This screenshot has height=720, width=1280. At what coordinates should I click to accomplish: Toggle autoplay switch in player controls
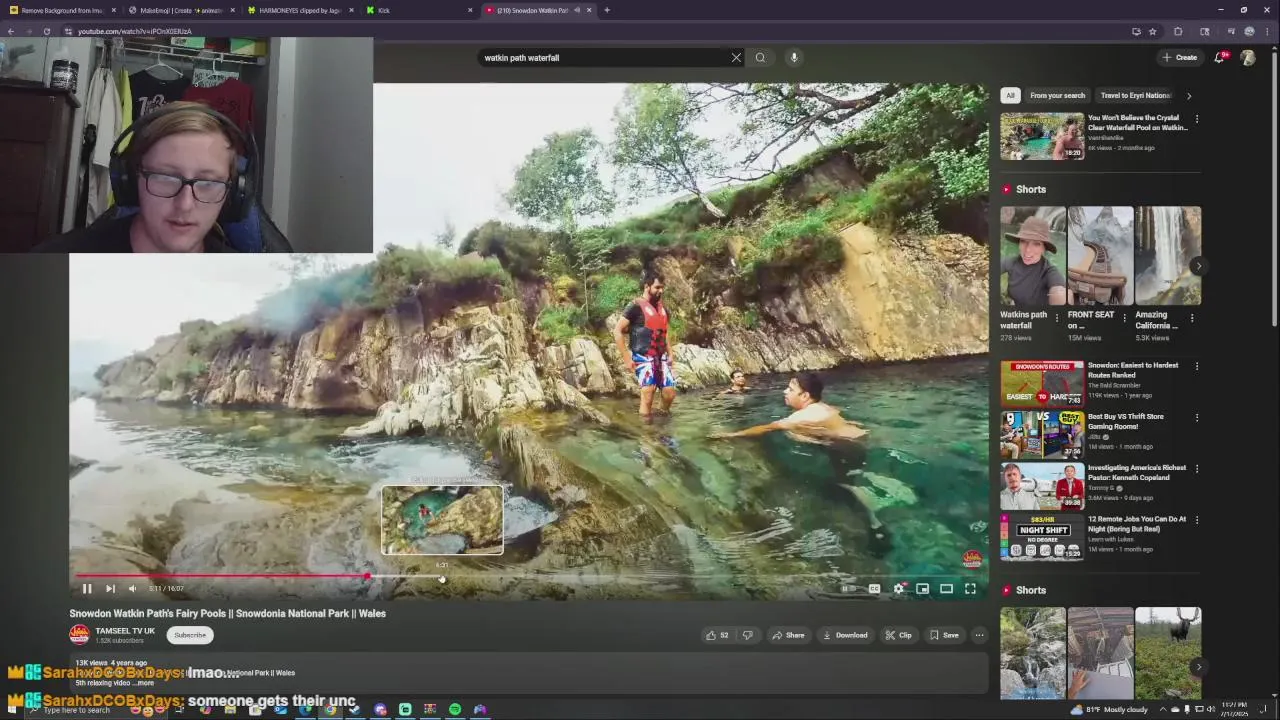pyautogui.click(x=847, y=589)
